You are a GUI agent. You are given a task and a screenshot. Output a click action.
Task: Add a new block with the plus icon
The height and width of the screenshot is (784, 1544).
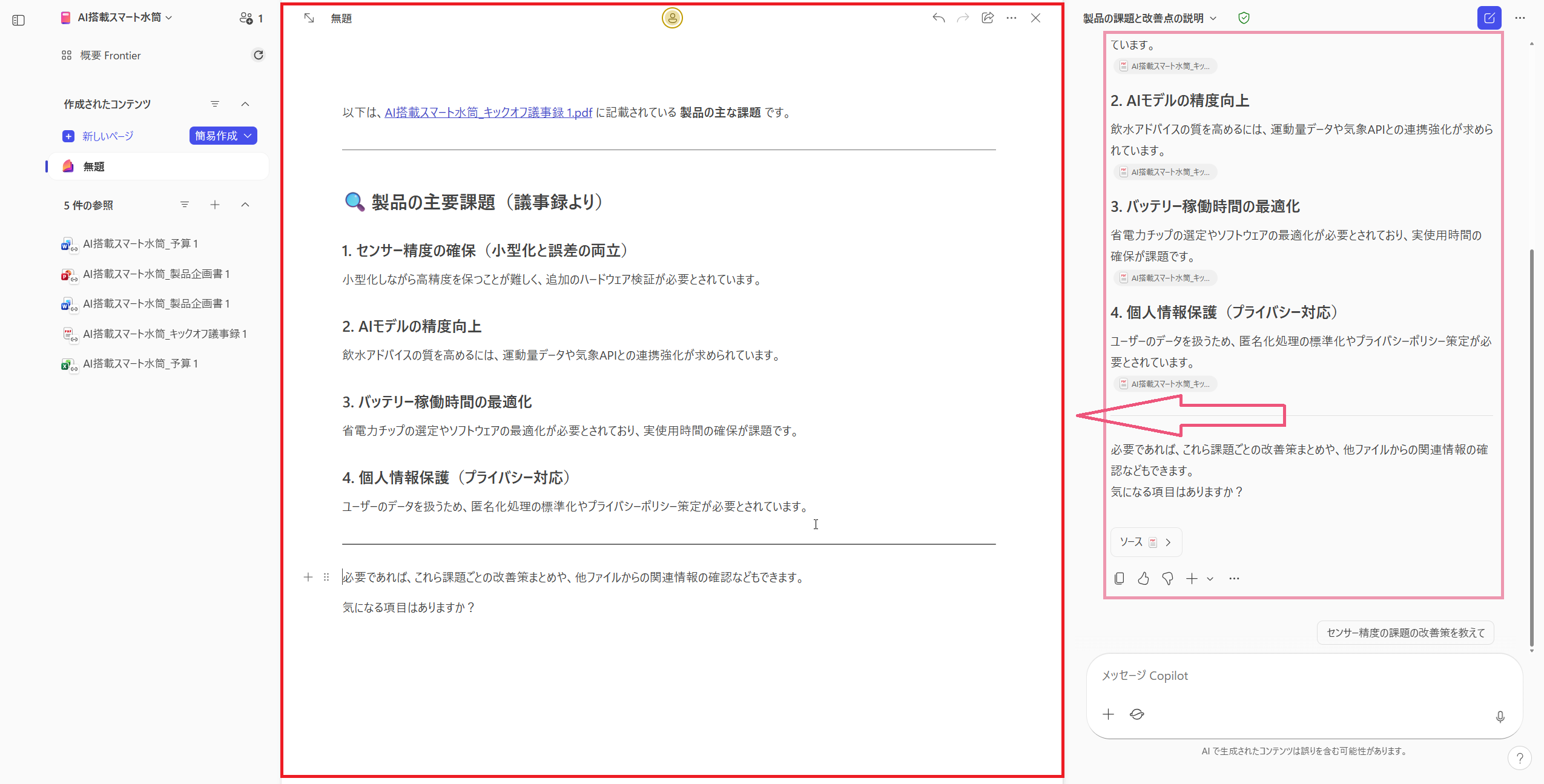308,577
